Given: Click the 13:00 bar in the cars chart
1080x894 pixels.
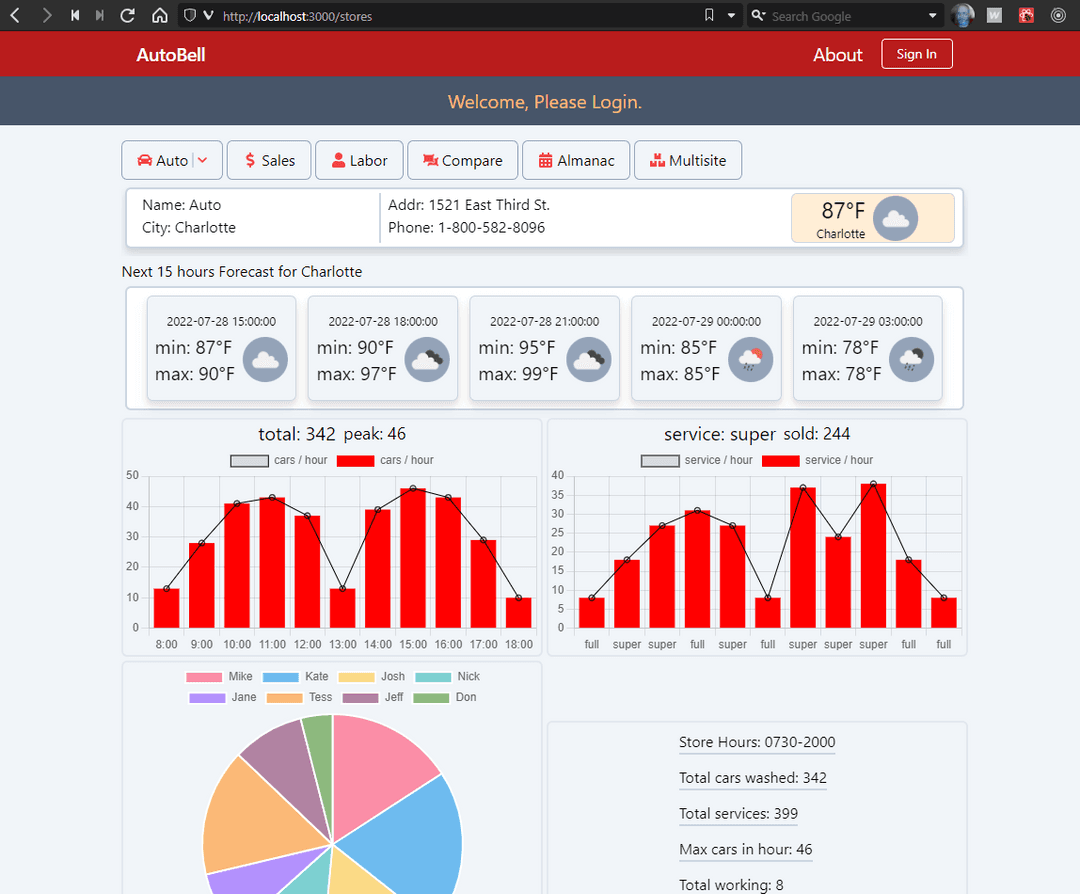Looking at the screenshot, I should (x=342, y=608).
